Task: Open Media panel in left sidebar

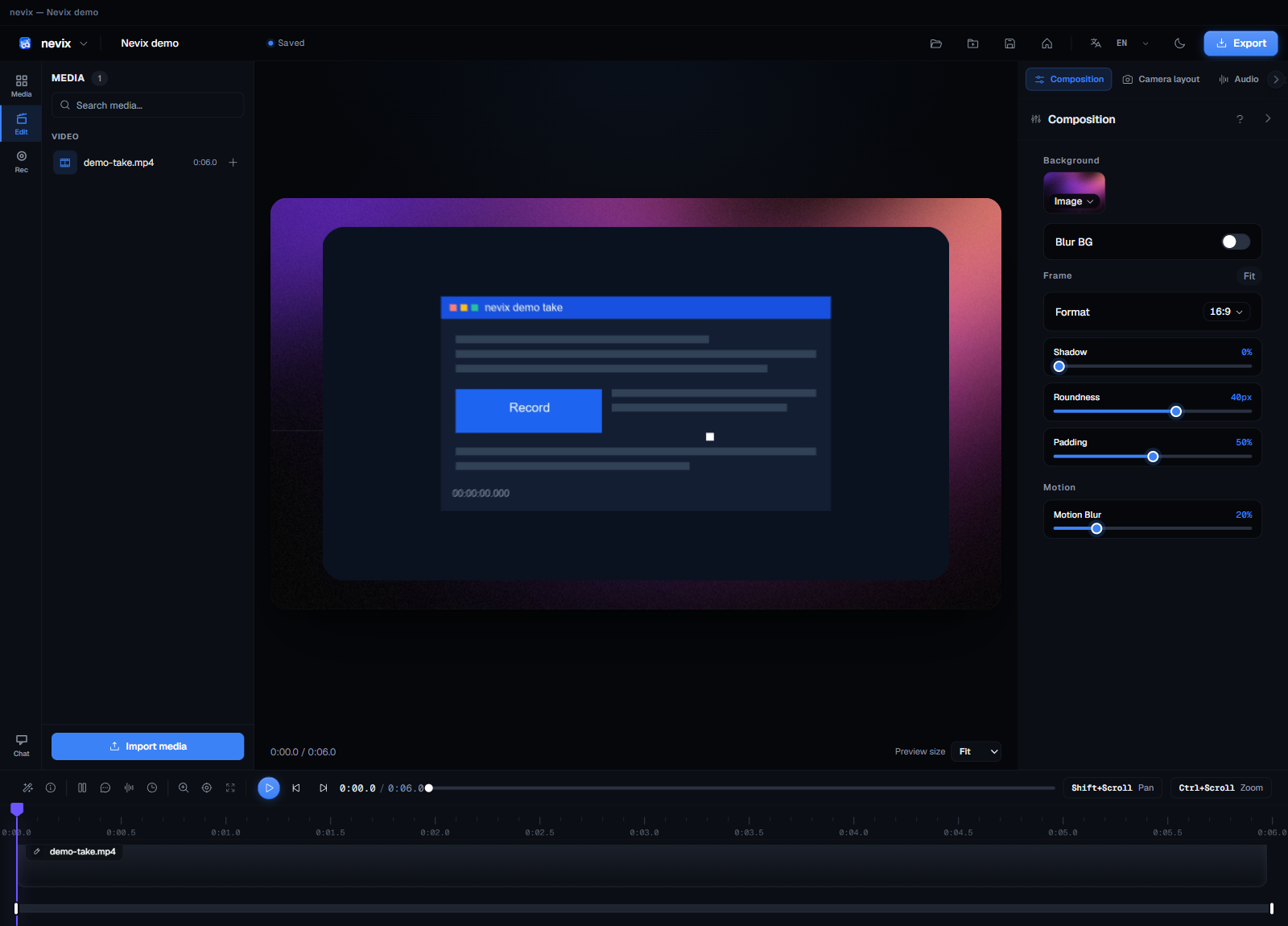Action: pyautogui.click(x=22, y=85)
